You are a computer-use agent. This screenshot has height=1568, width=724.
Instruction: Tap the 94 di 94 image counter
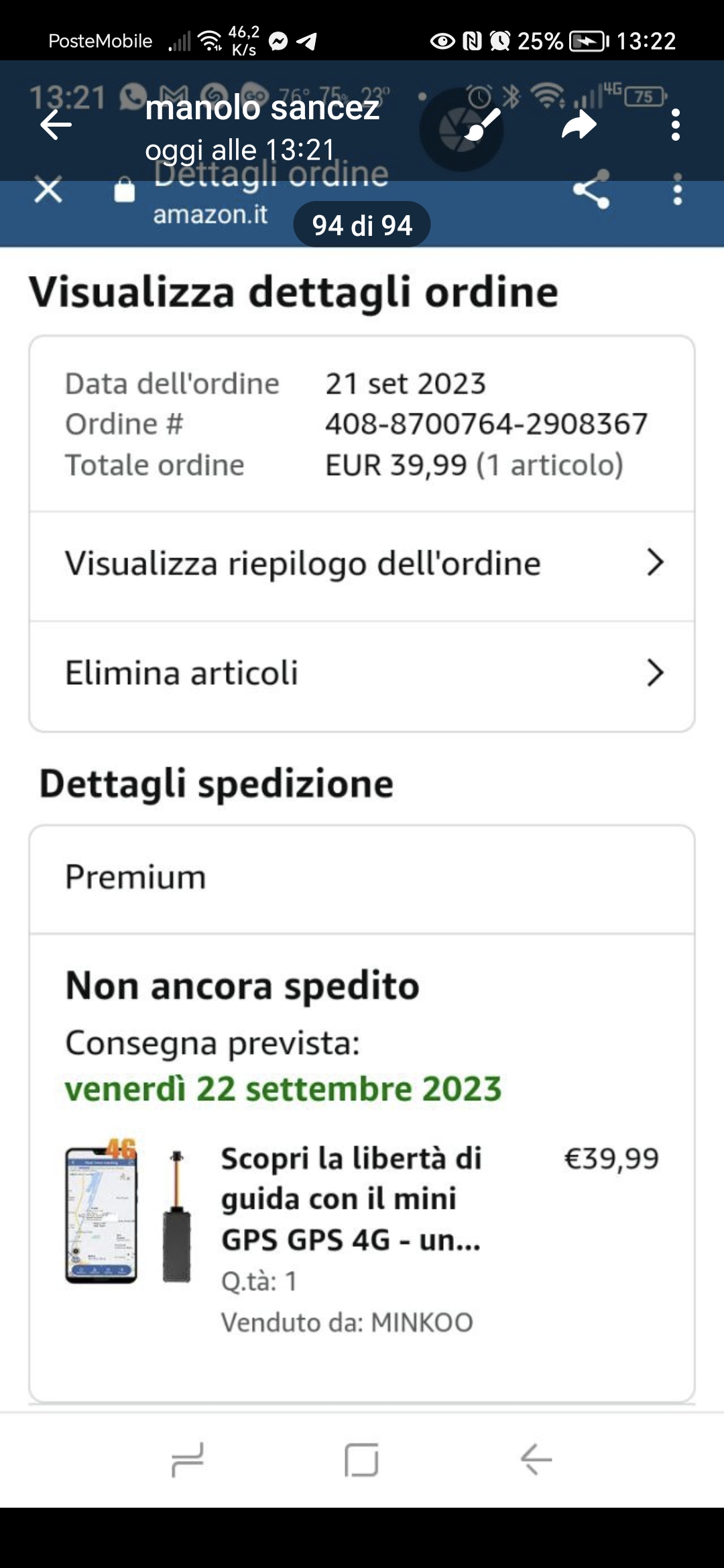pos(362,225)
